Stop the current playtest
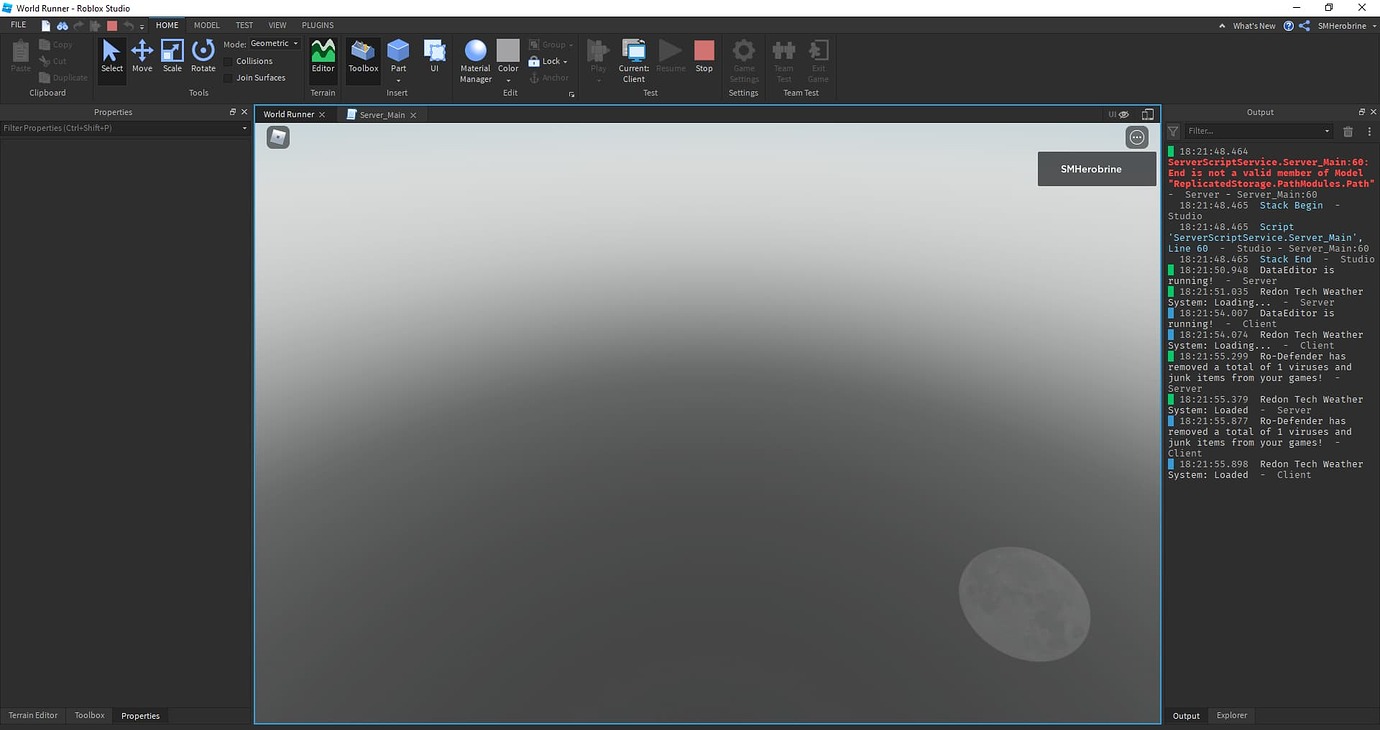1380x730 pixels. (x=704, y=57)
